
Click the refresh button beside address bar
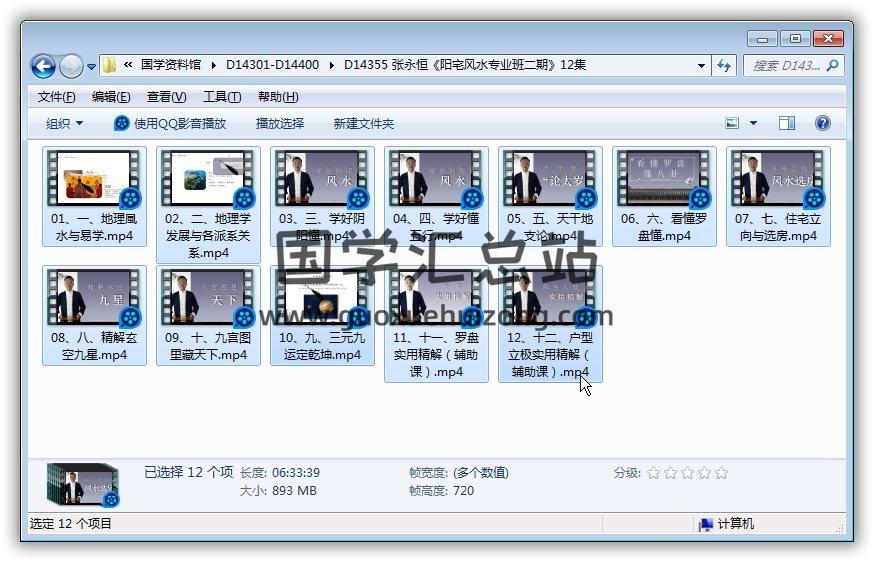coord(724,66)
